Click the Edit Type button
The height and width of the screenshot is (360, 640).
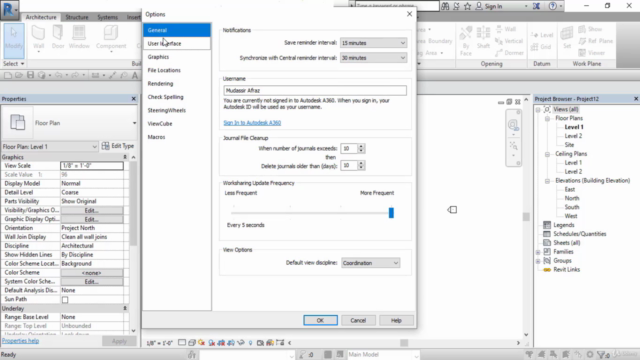(118, 146)
